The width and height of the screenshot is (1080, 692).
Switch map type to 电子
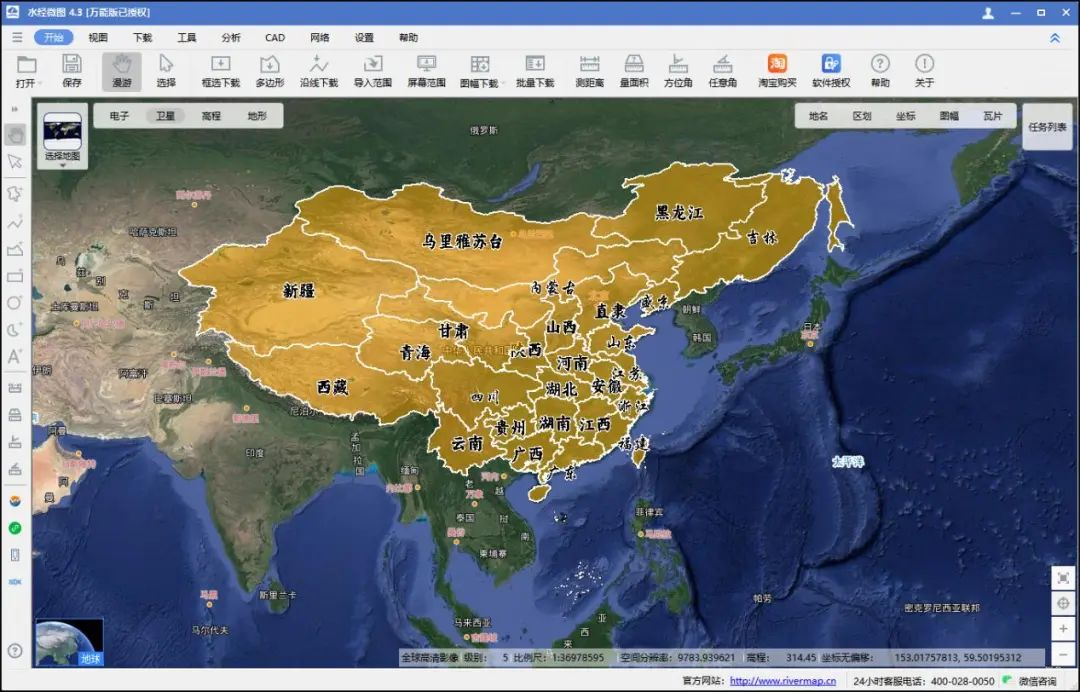tap(119, 116)
